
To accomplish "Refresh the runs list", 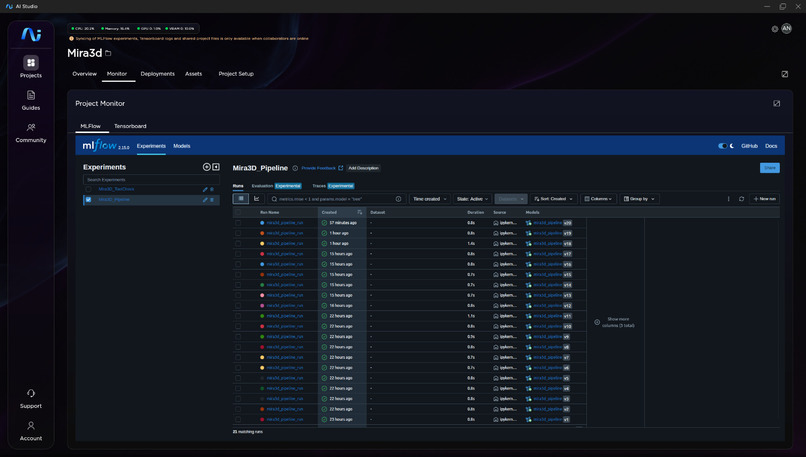I will pos(741,199).
